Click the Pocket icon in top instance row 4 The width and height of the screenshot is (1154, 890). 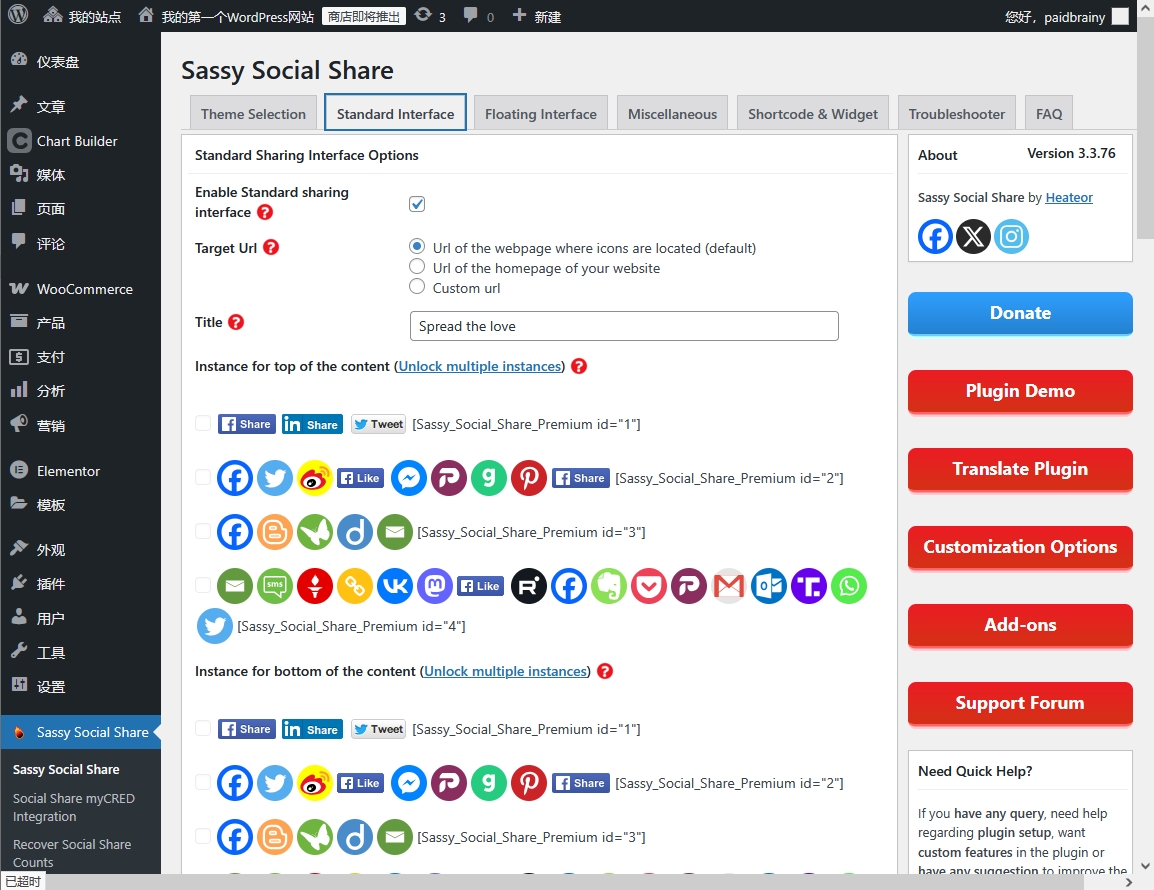click(x=648, y=586)
